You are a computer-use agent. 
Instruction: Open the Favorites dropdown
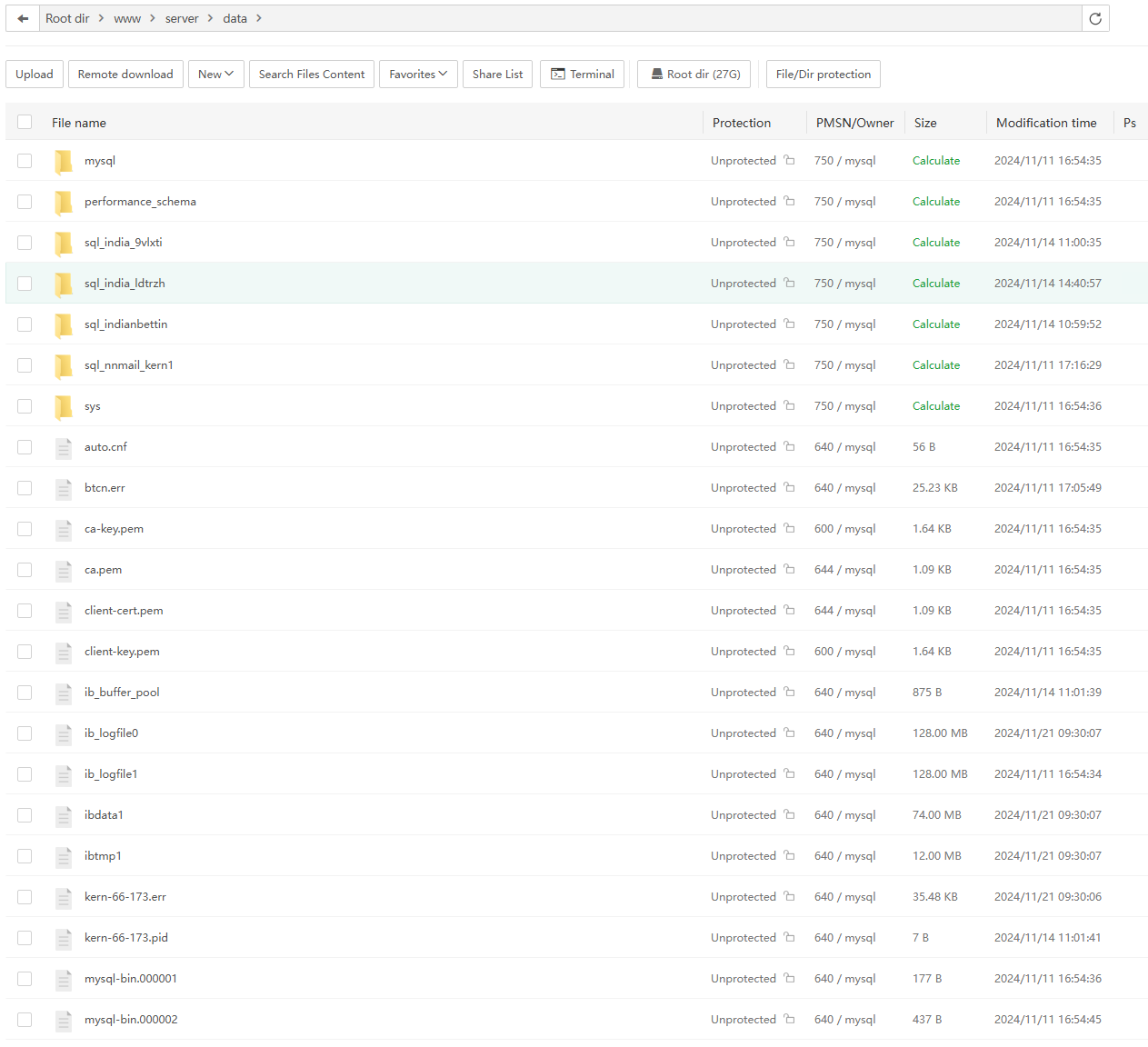(x=417, y=75)
